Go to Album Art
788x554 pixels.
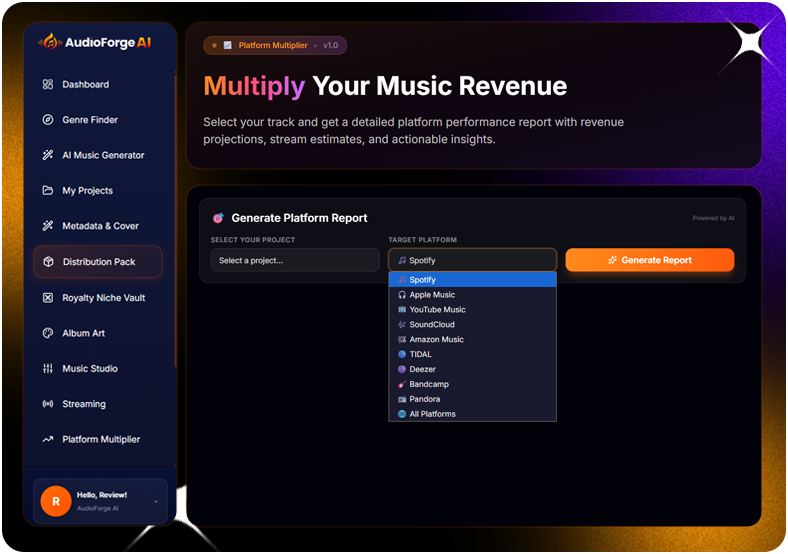point(97,333)
